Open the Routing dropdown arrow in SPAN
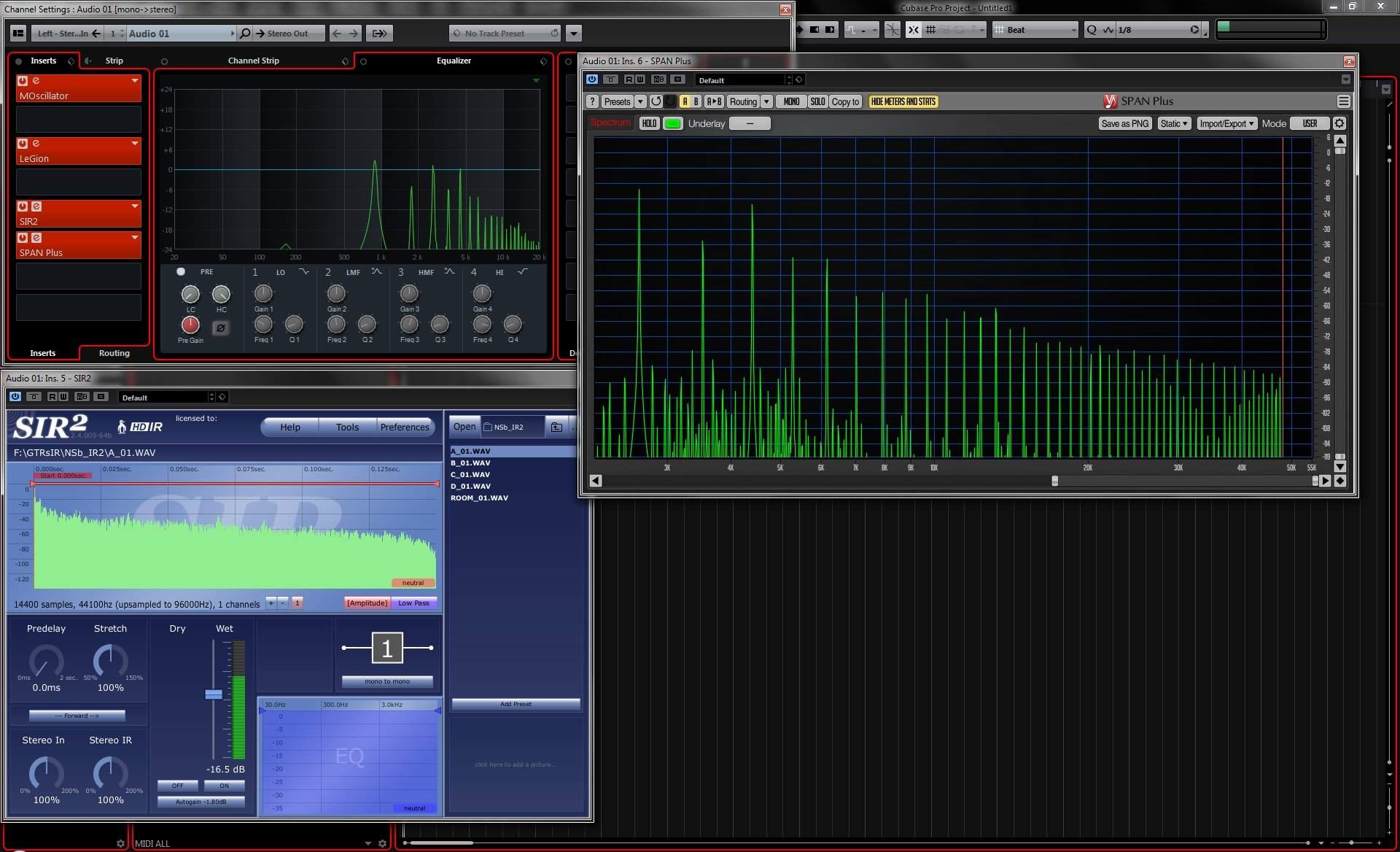The image size is (1400, 852). 766,101
